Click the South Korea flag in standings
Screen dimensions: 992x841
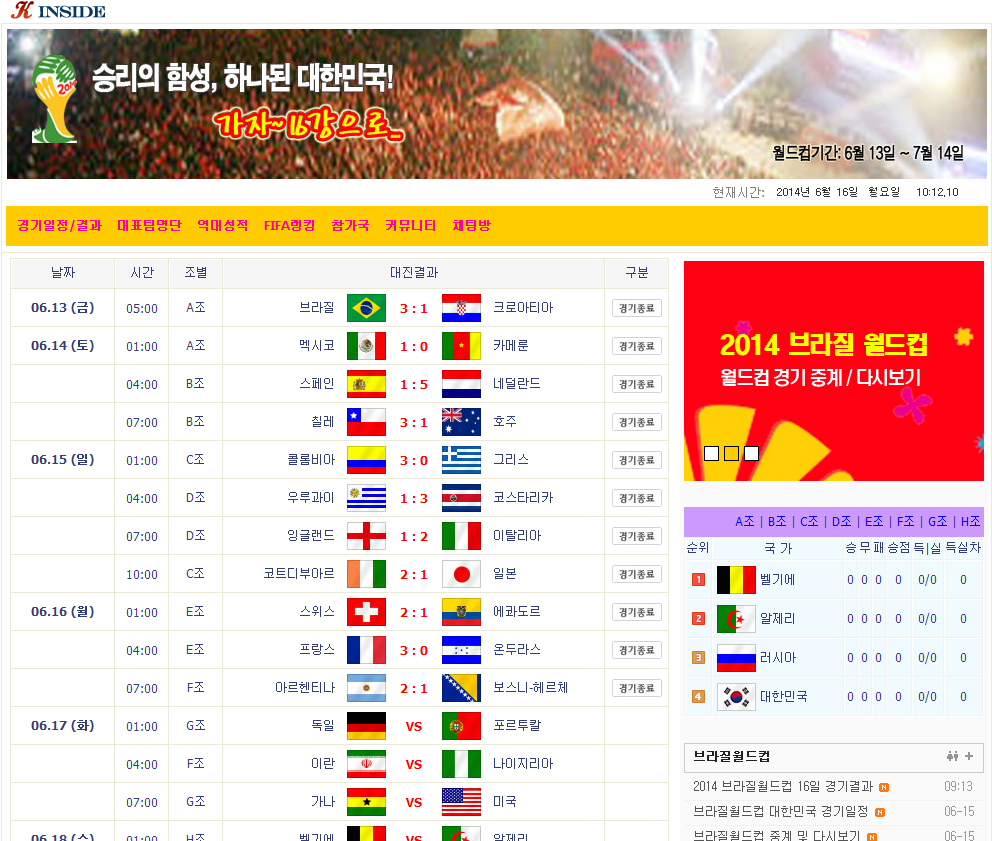[x=736, y=696]
